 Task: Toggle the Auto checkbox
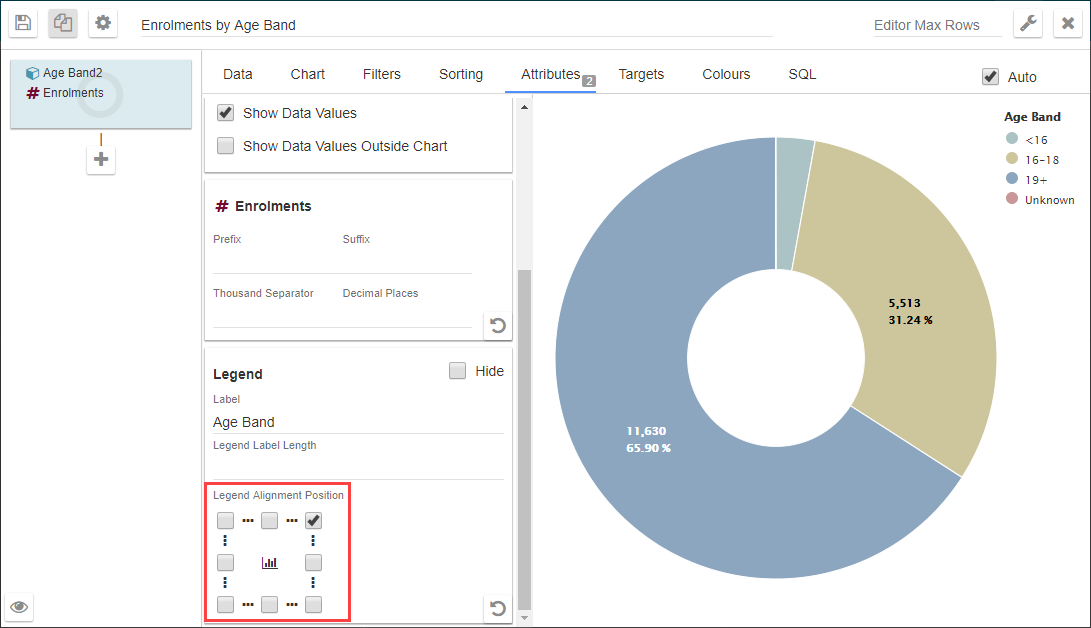coord(990,77)
